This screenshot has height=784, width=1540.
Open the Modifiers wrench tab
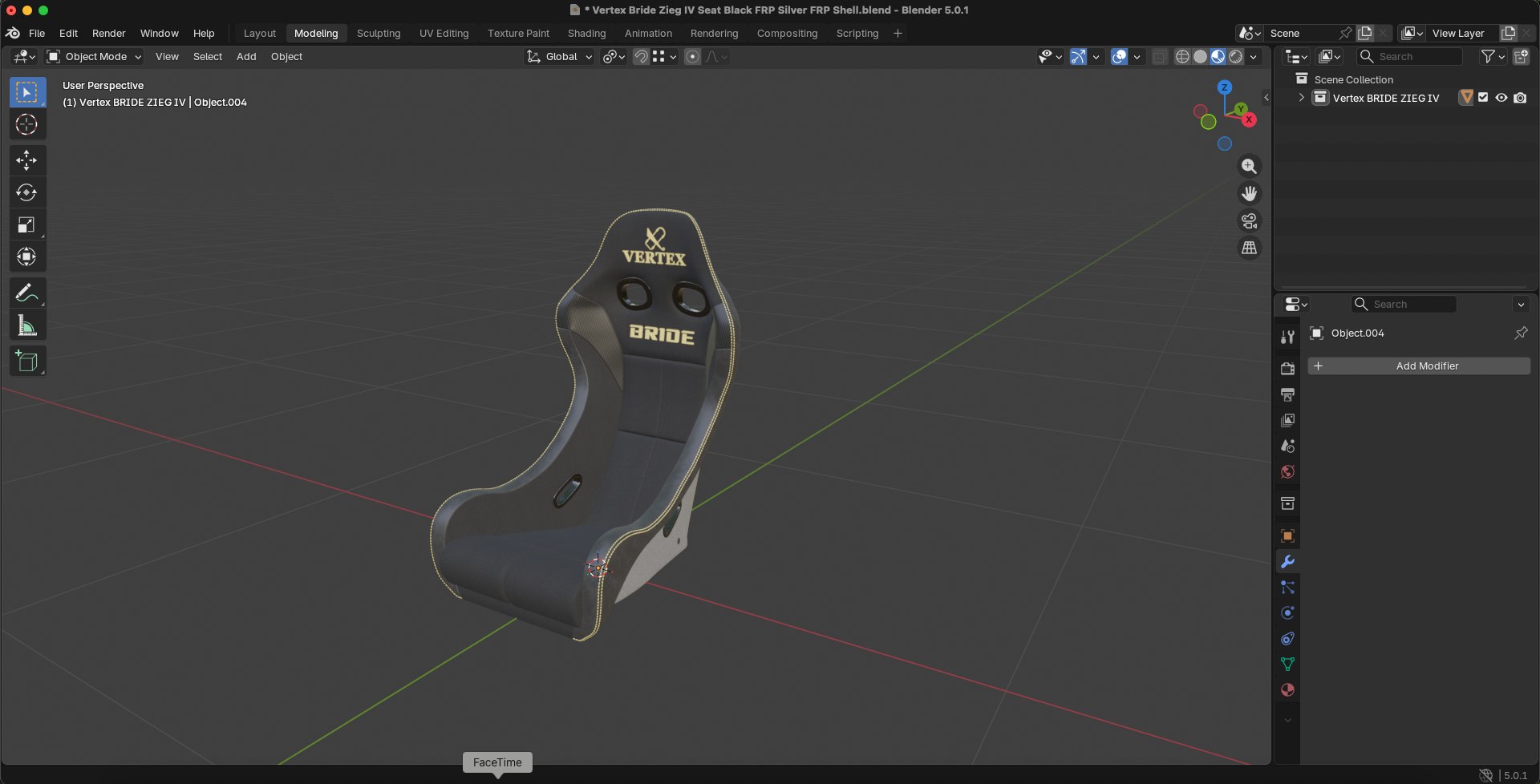1287,561
